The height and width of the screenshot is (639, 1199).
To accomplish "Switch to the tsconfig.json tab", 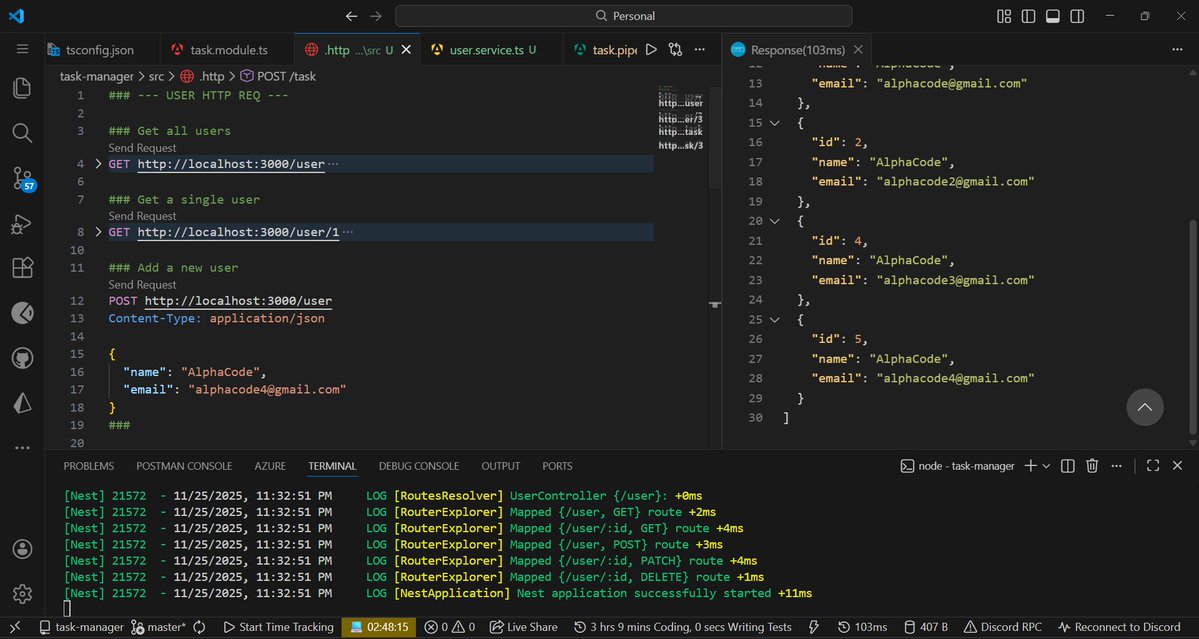I will click(100, 48).
